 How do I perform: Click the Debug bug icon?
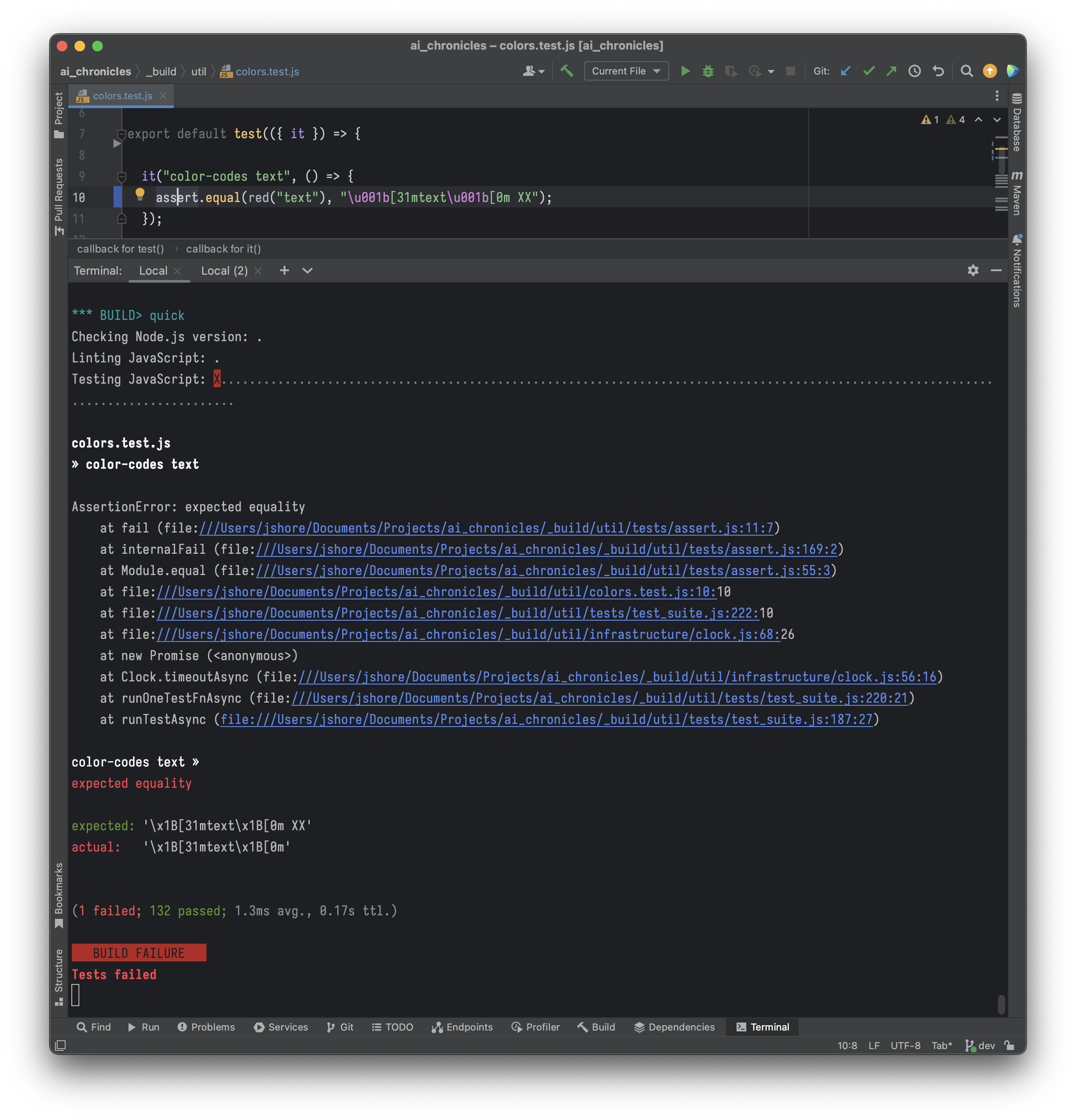[708, 71]
